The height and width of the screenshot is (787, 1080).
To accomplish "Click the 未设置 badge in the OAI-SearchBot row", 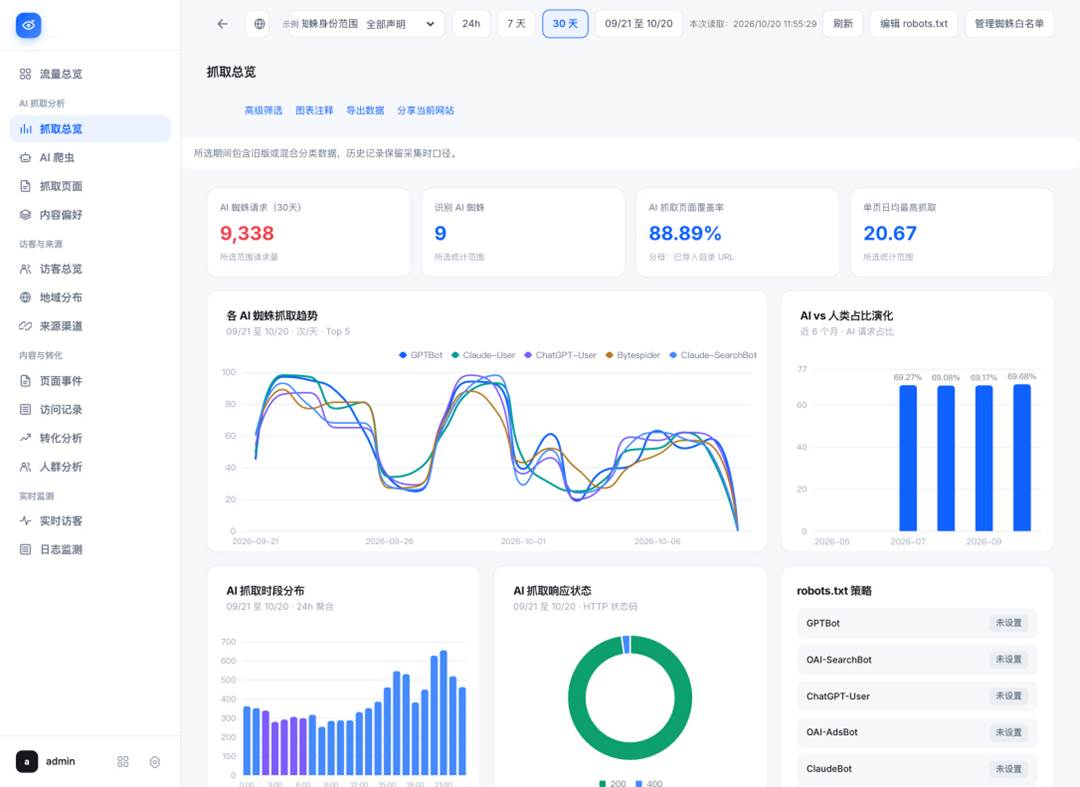I will click(x=1008, y=660).
